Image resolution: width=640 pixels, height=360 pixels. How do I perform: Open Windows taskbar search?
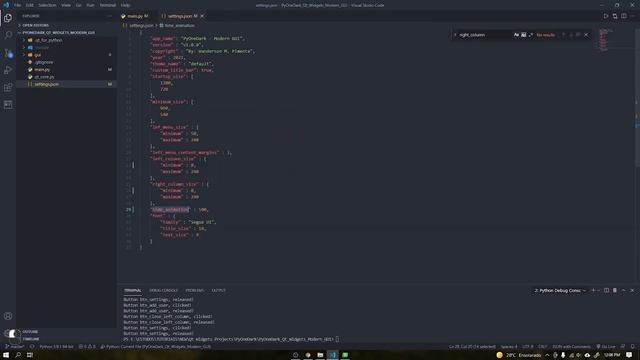click(18, 355)
